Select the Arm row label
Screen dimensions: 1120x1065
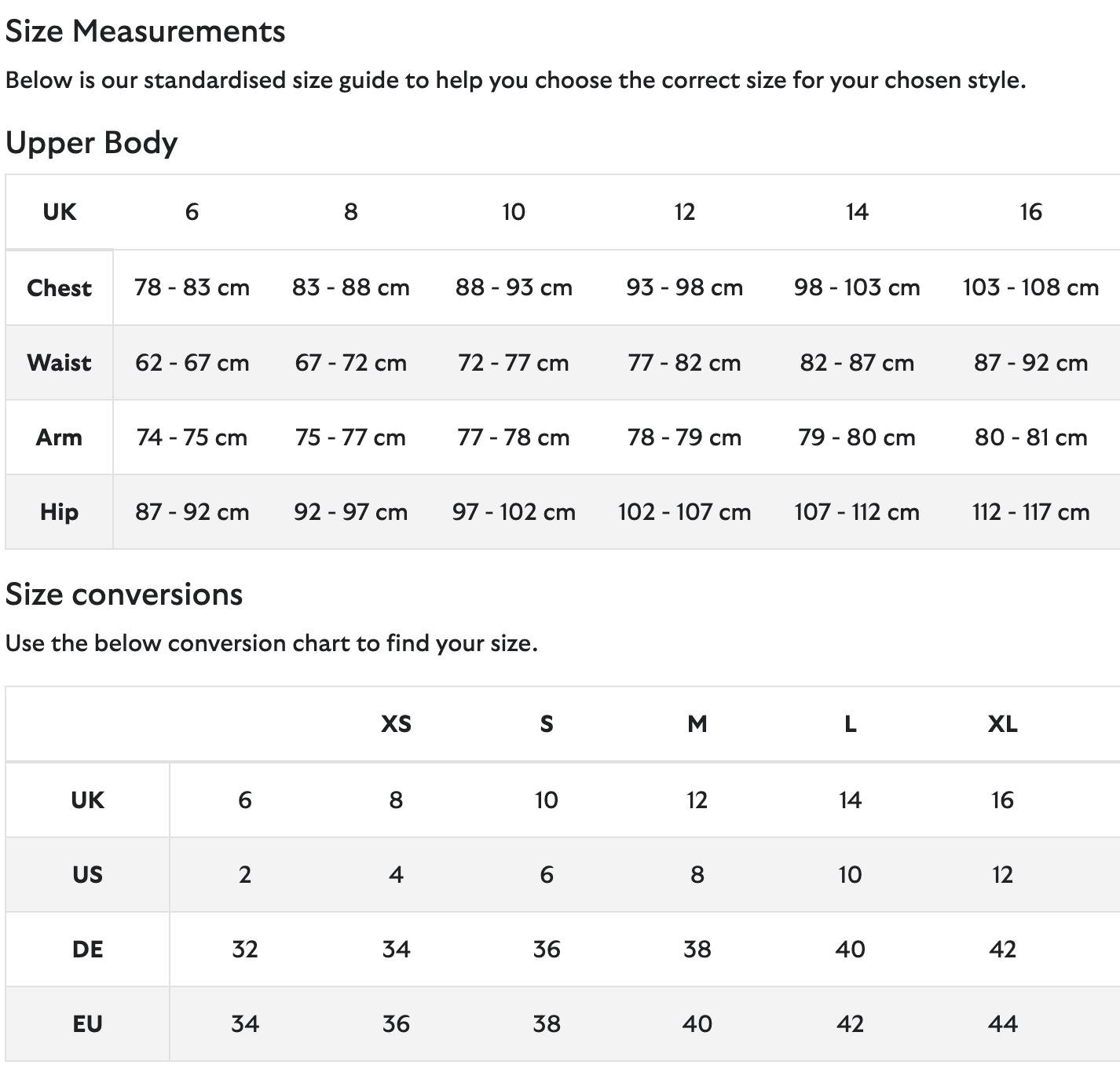click(x=59, y=437)
